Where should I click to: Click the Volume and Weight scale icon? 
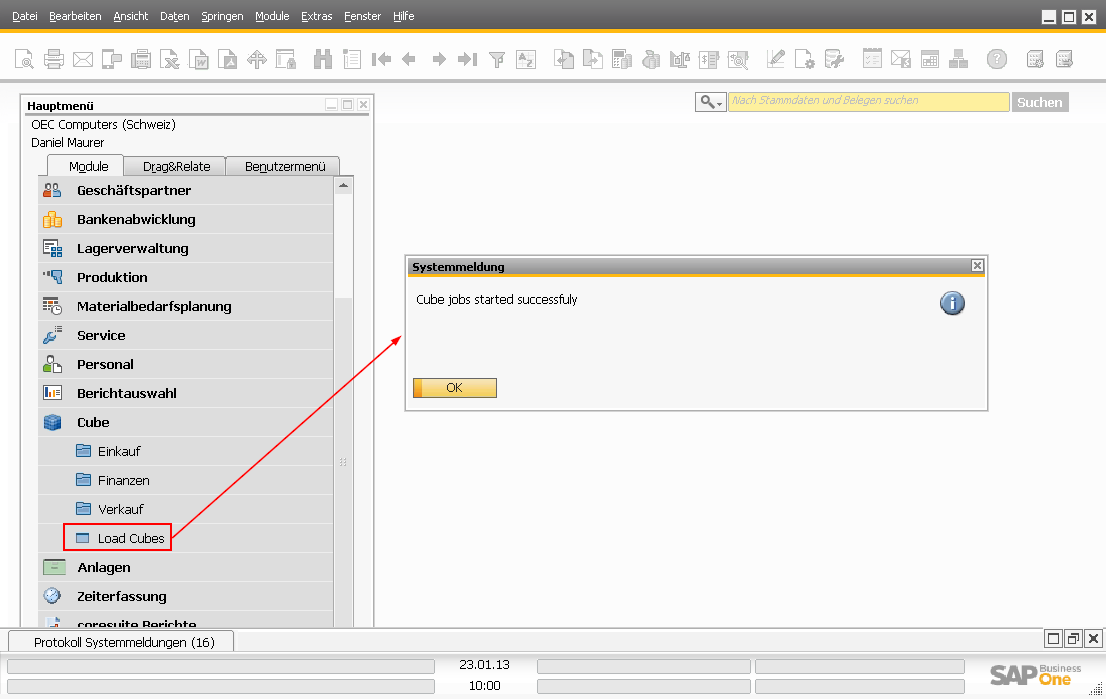[679, 59]
